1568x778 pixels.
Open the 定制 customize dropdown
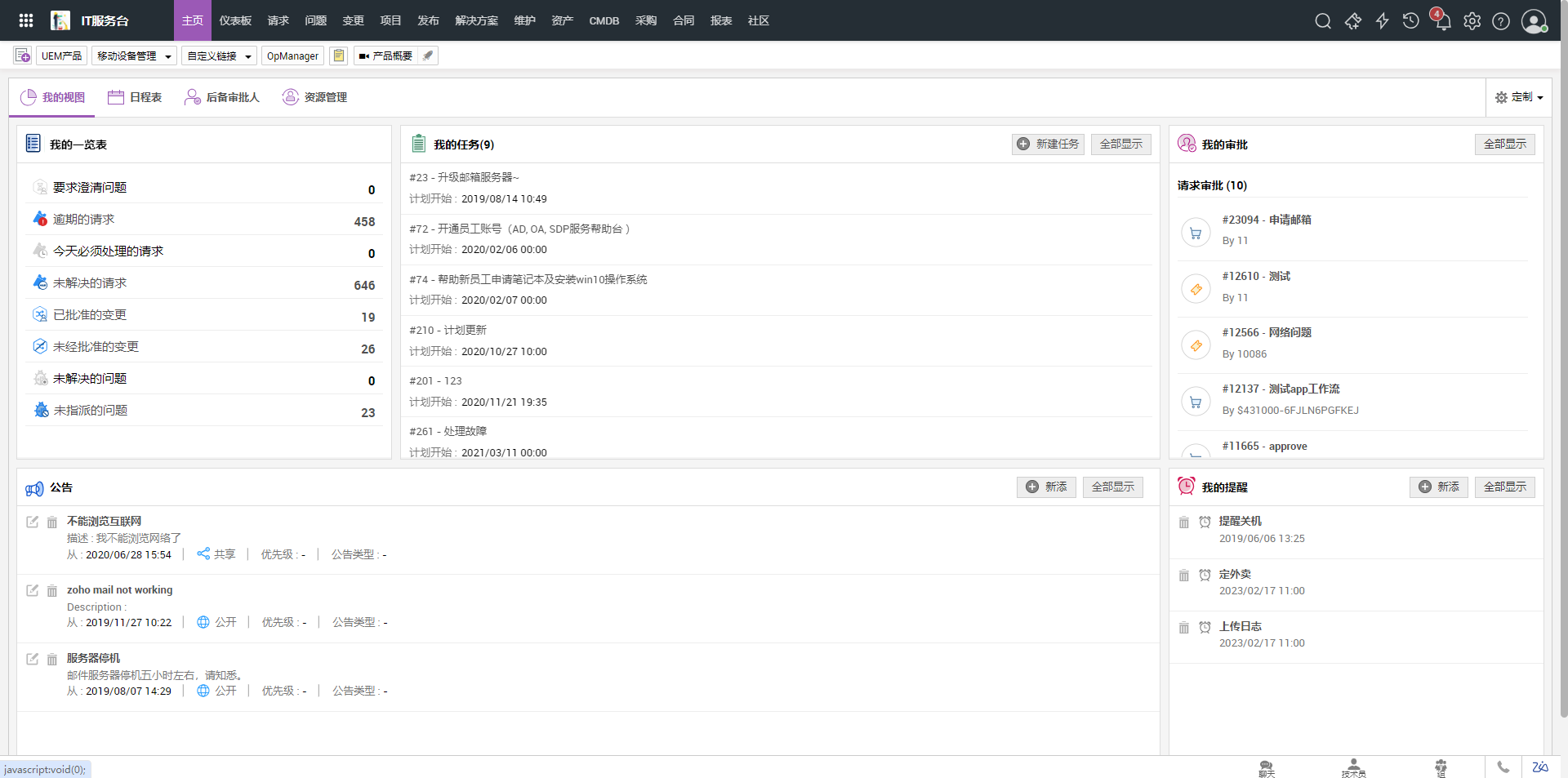[1519, 97]
